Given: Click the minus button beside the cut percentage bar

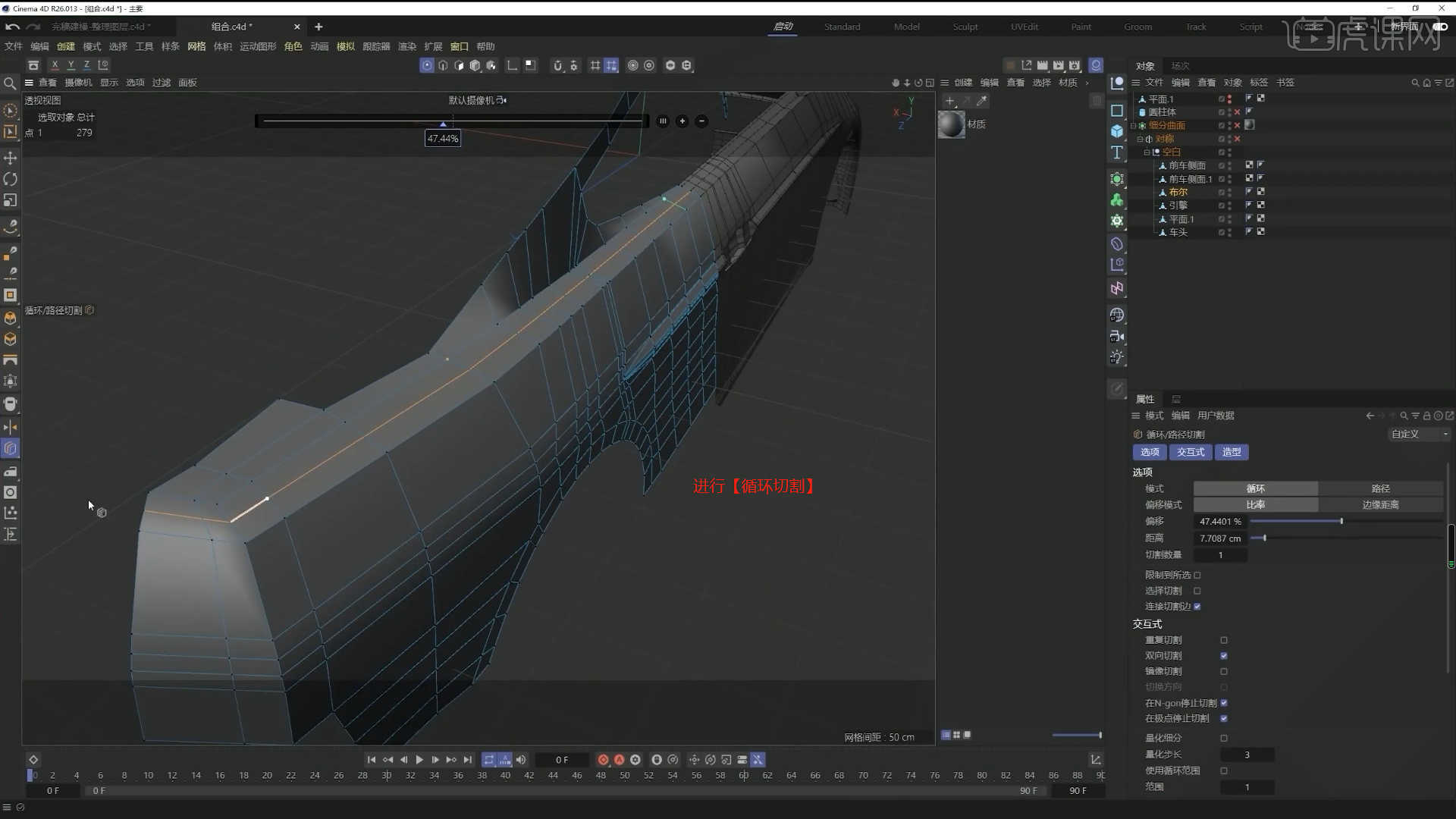Looking at the screenshot, I should 702,121.
